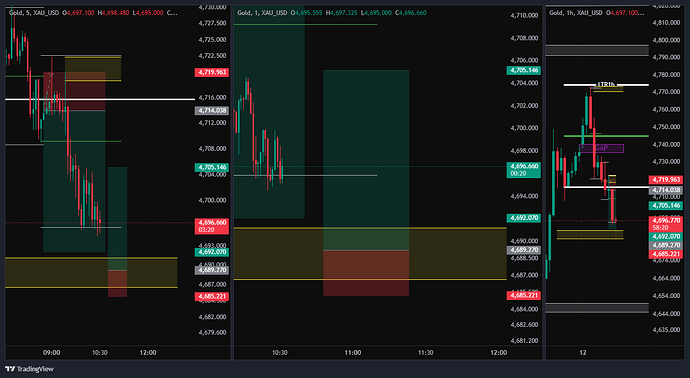690x378 pixels.
Task: Click the red 4,685.221 label on the 1h chart
Action: tap(666, 254)
